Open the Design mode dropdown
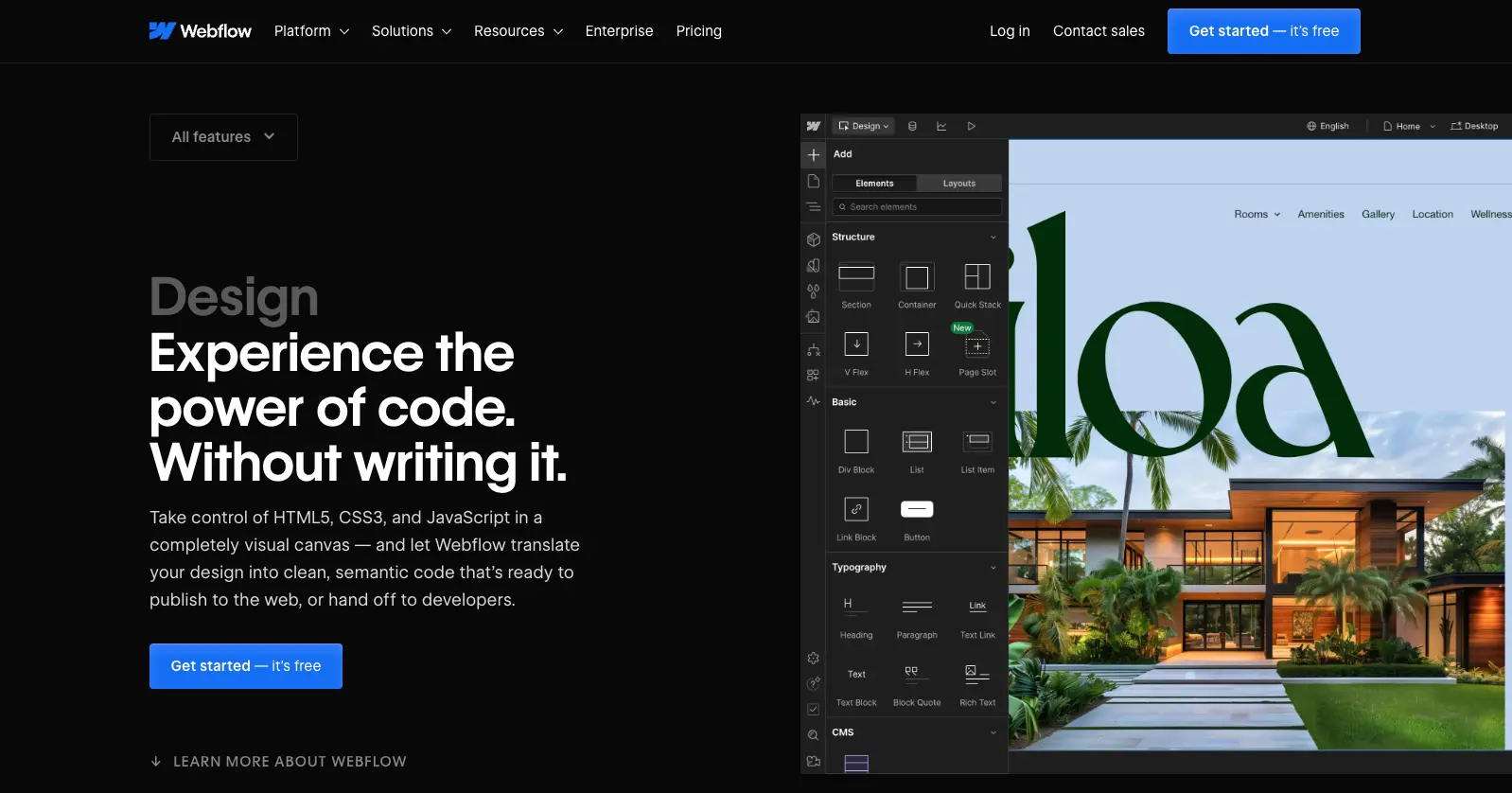The width and height of the screenshot is (1512, 793). (x=864, y=126)
